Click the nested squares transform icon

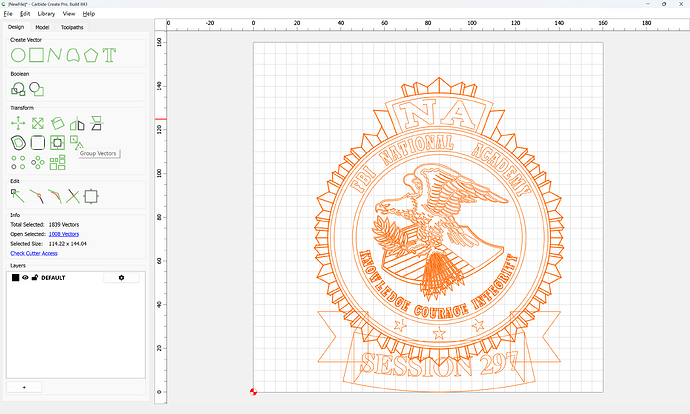point(57,143)
